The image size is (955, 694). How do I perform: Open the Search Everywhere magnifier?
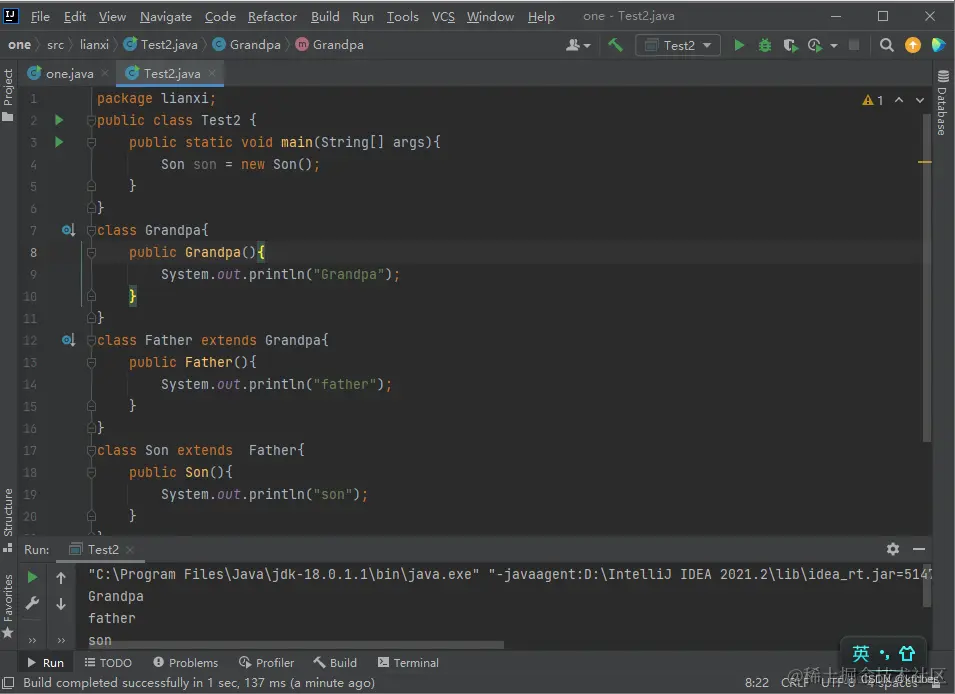pyautogui.click(x=886, y=45)
